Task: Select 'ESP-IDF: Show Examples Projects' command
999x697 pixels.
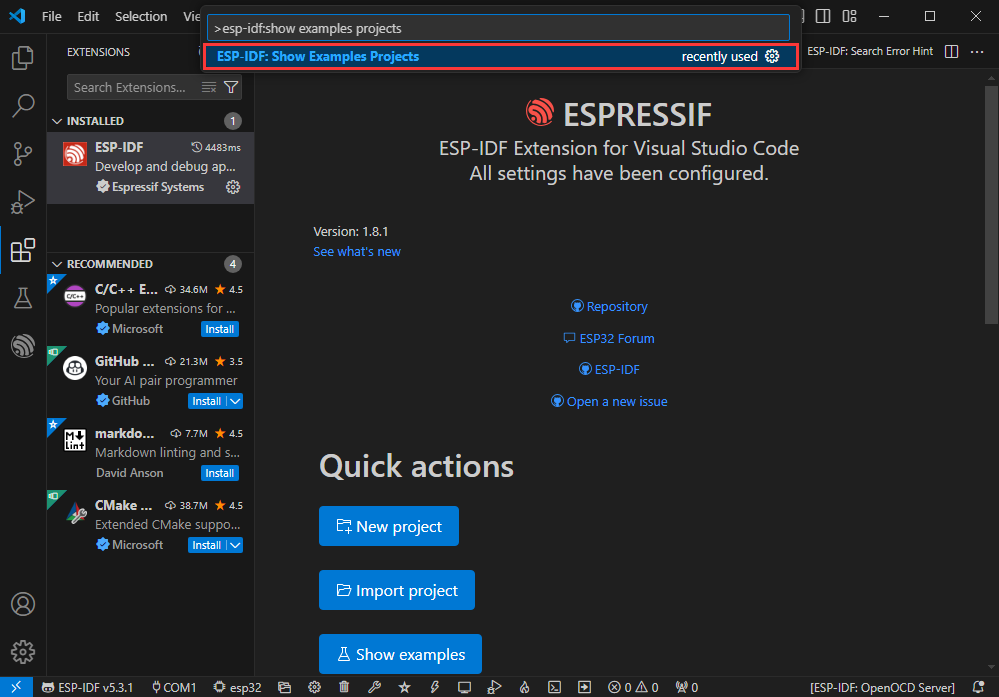Action: [x=318, y=57]
